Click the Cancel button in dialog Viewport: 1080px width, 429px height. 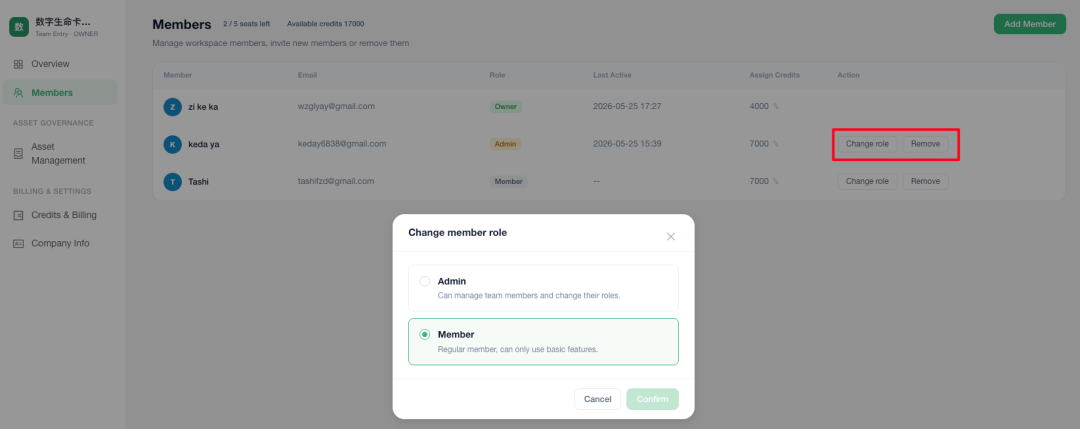(x=597, y=399)
